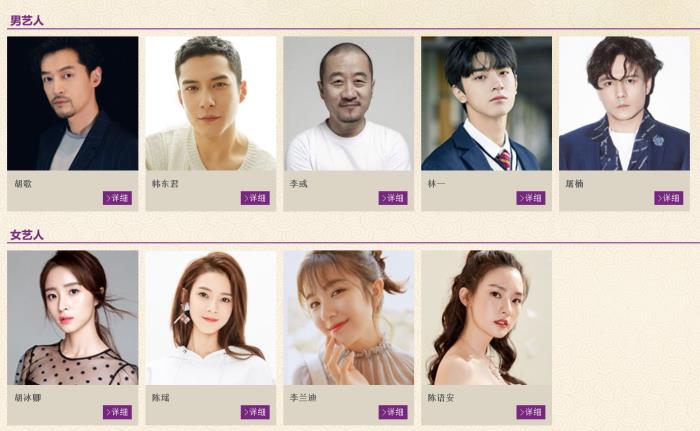The height and width of the screenshot is (431, 700).
Task: Open 详细 for the 陈语安 card
Action: [x=531, y=412]
